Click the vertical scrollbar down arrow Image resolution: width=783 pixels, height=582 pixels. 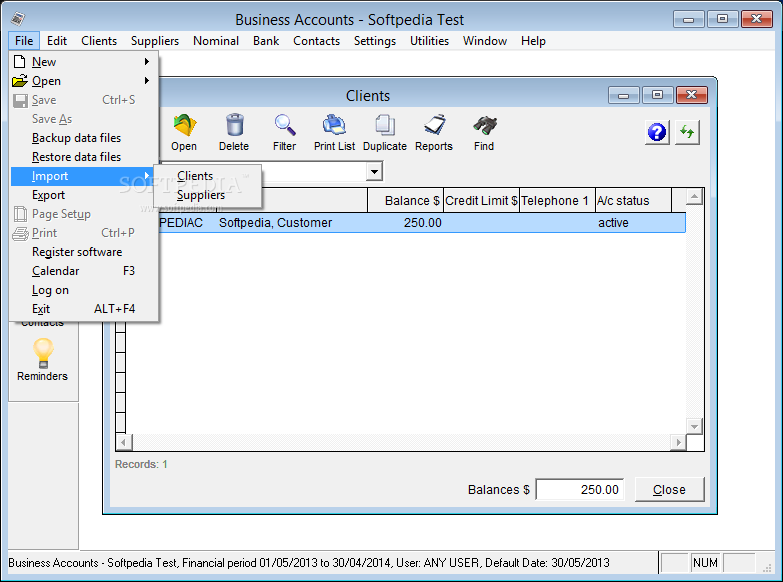(x=694, y=426)
